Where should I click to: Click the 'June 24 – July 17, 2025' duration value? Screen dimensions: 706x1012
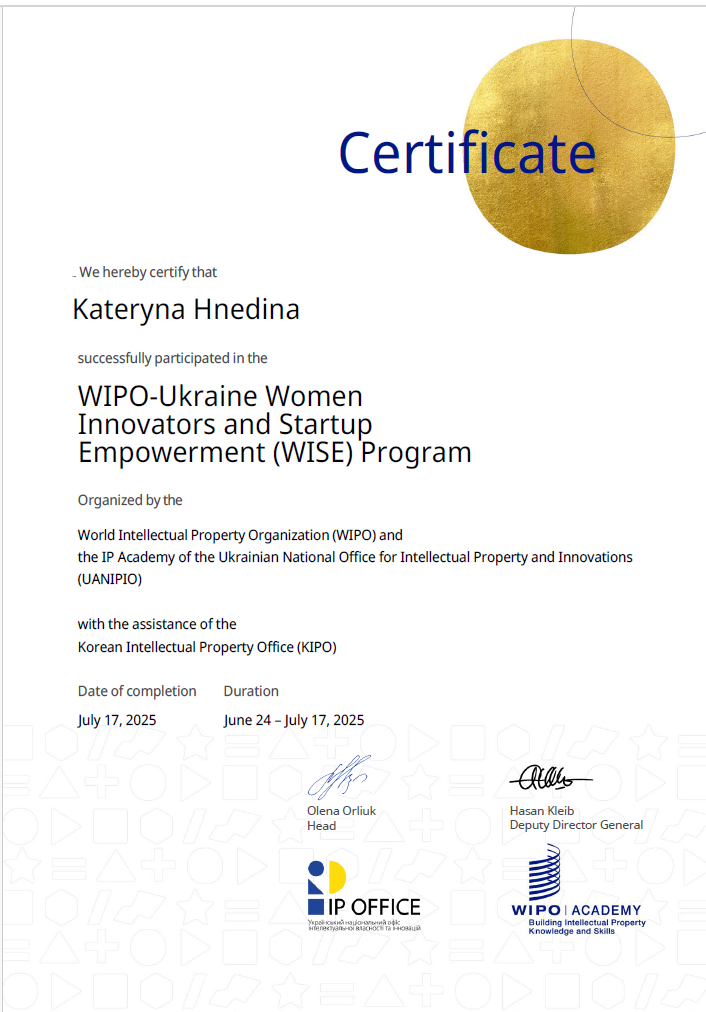click(x=294, y=720)
